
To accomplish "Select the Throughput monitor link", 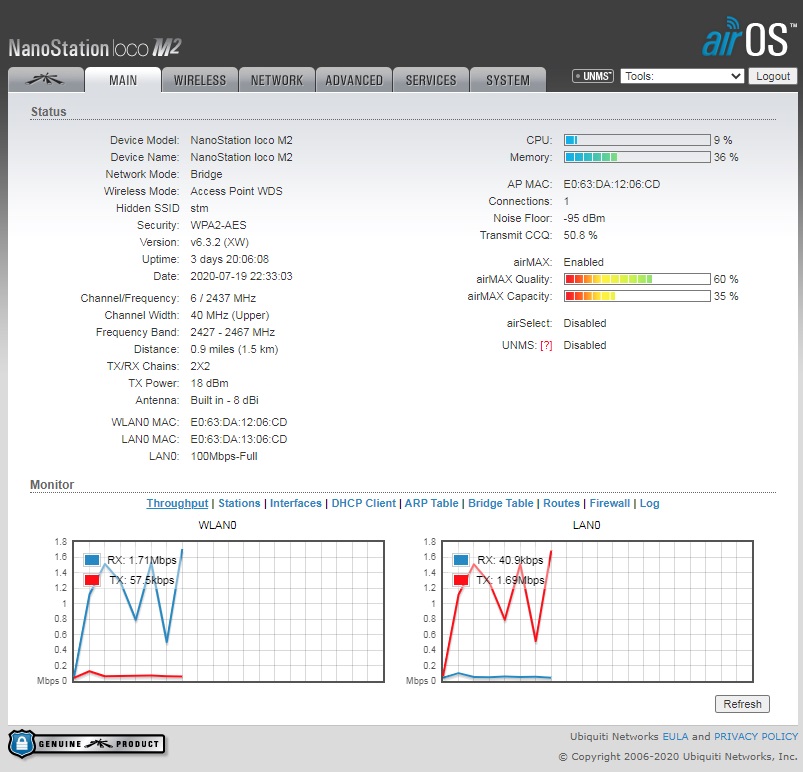I will [177, 503].
